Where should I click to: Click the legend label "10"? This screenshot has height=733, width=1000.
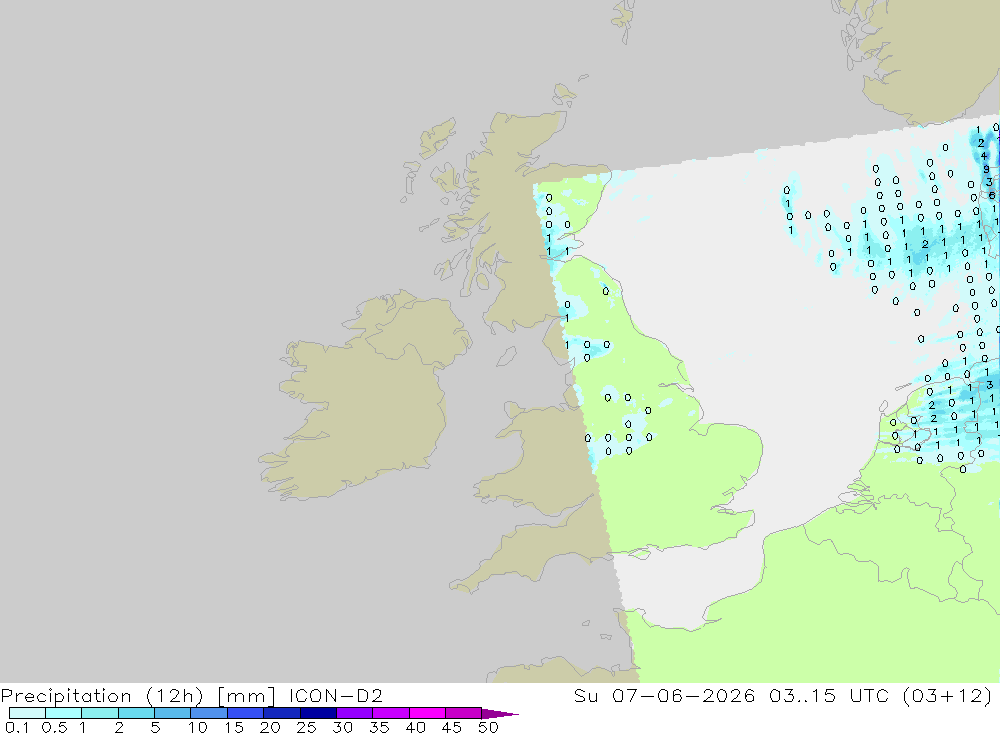point(198,727)
